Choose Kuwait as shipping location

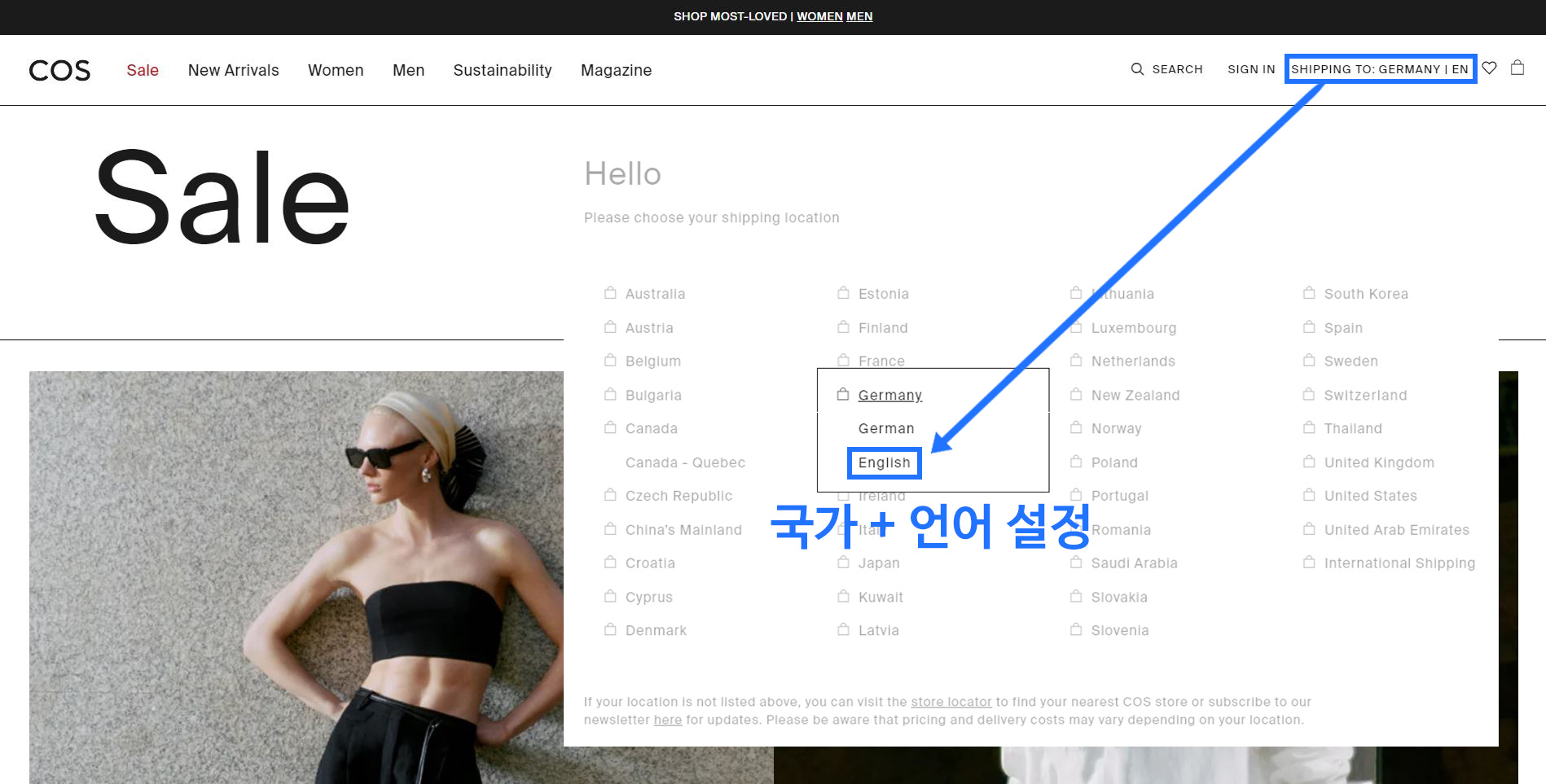pyautogui.click(x=881, y=598)
